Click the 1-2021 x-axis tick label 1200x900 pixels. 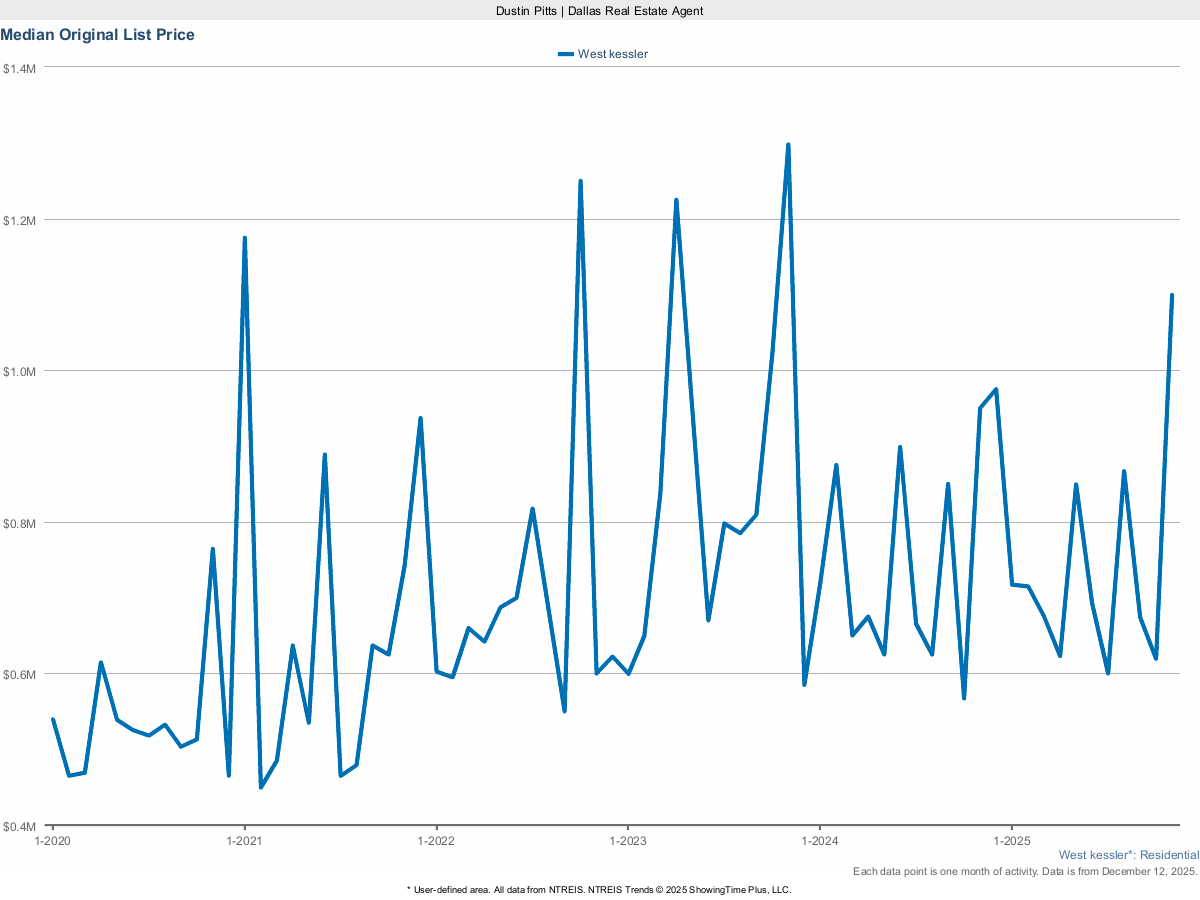point(244,841)
